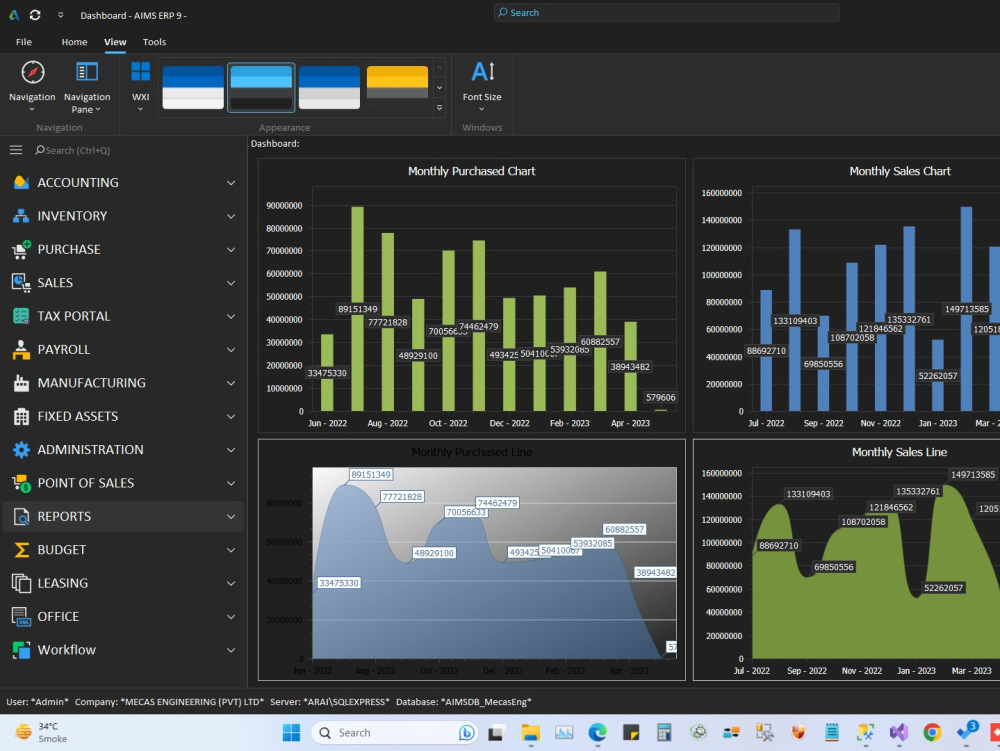The width and height of the screenshot is (1000, 751).
Task: Click the AIMS application logo
Action: pos(13,15)
